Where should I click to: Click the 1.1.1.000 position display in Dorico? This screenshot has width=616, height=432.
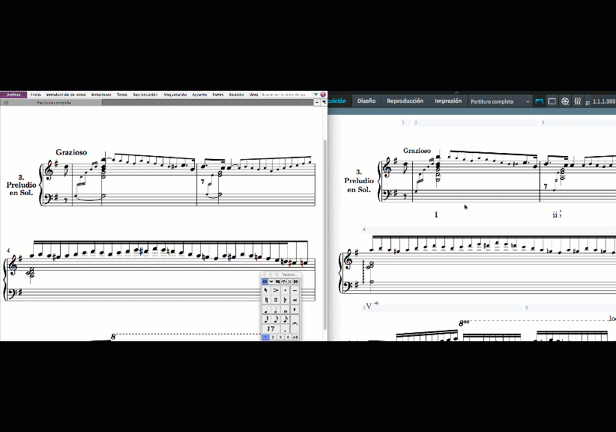(603, 101)
